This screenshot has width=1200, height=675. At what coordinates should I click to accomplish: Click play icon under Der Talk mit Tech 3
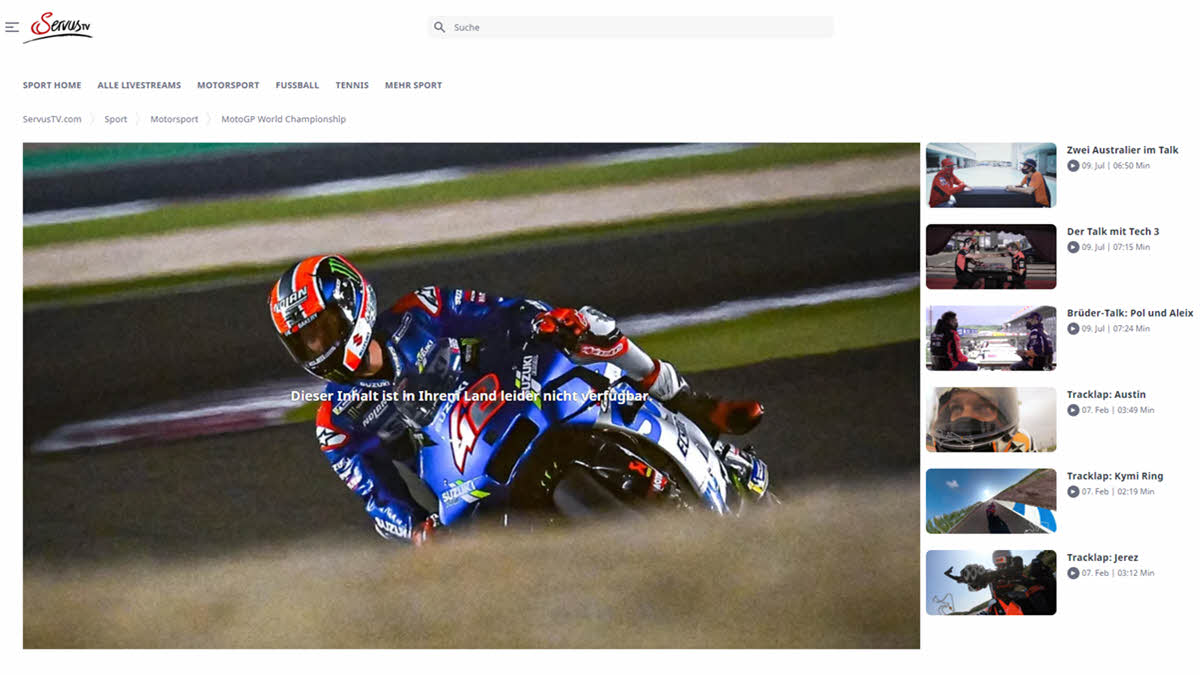(1073, 247)
